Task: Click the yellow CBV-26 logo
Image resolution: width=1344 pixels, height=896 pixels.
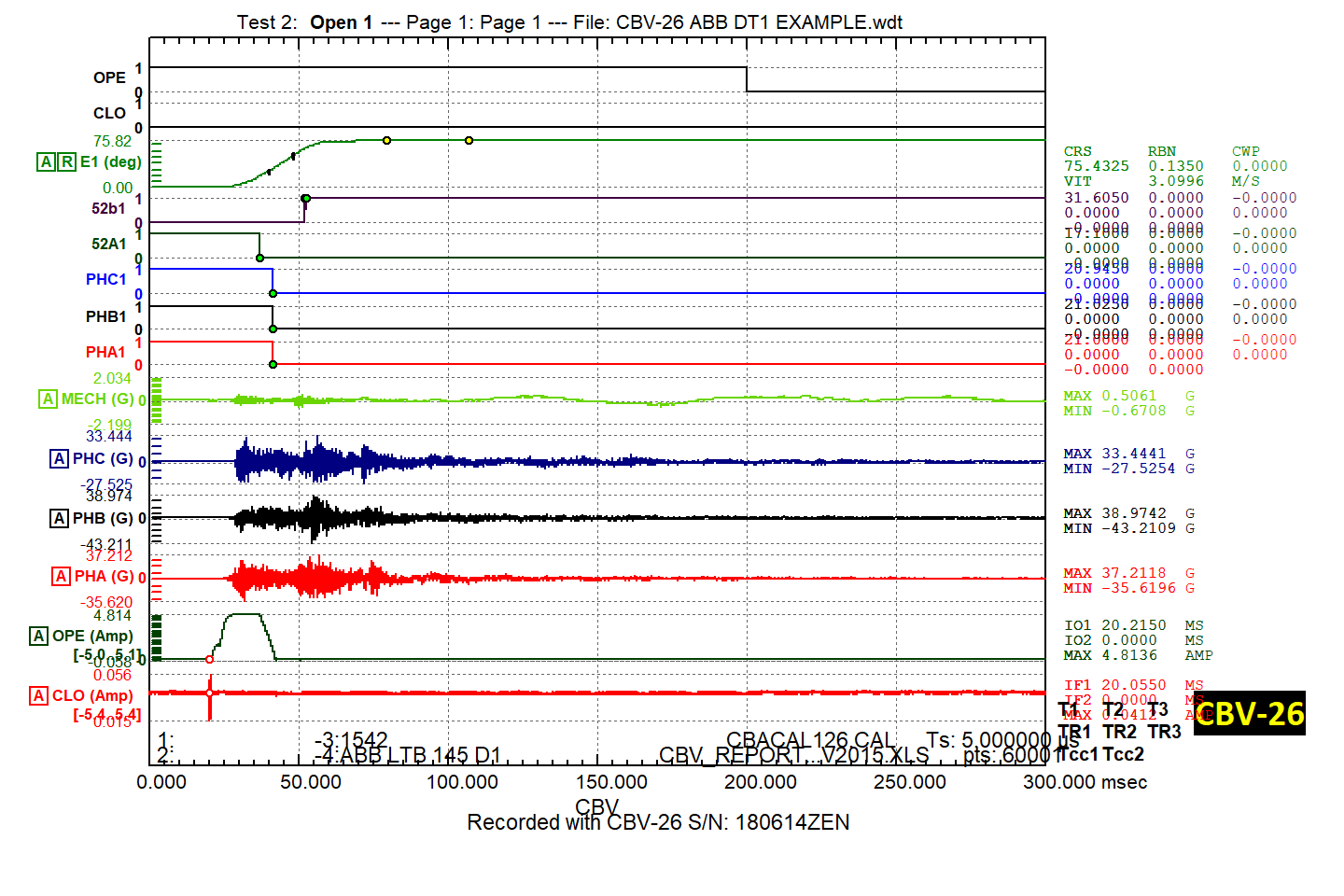Action: click(x=1250, y=714)
